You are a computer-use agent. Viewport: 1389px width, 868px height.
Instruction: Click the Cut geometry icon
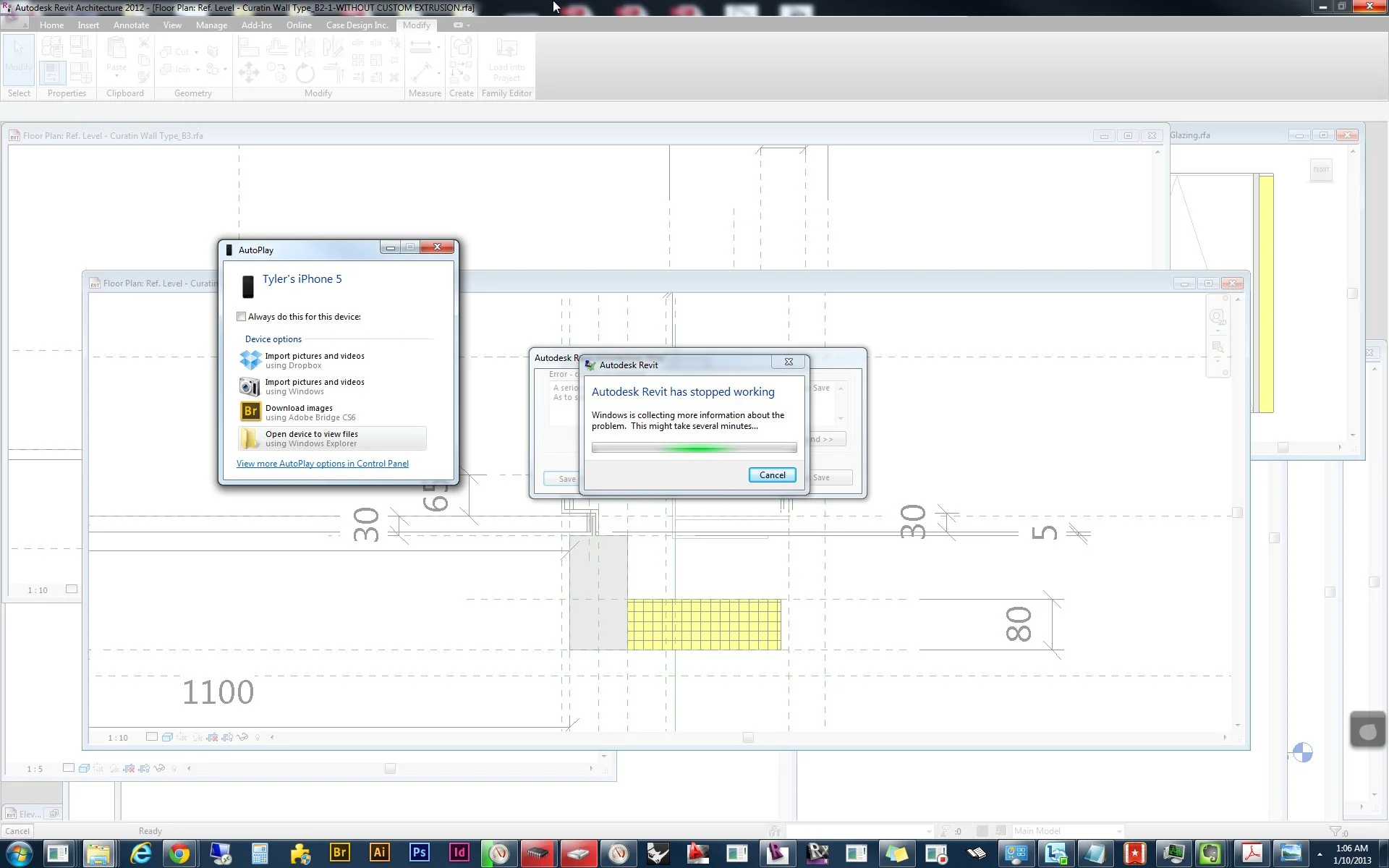166,52
